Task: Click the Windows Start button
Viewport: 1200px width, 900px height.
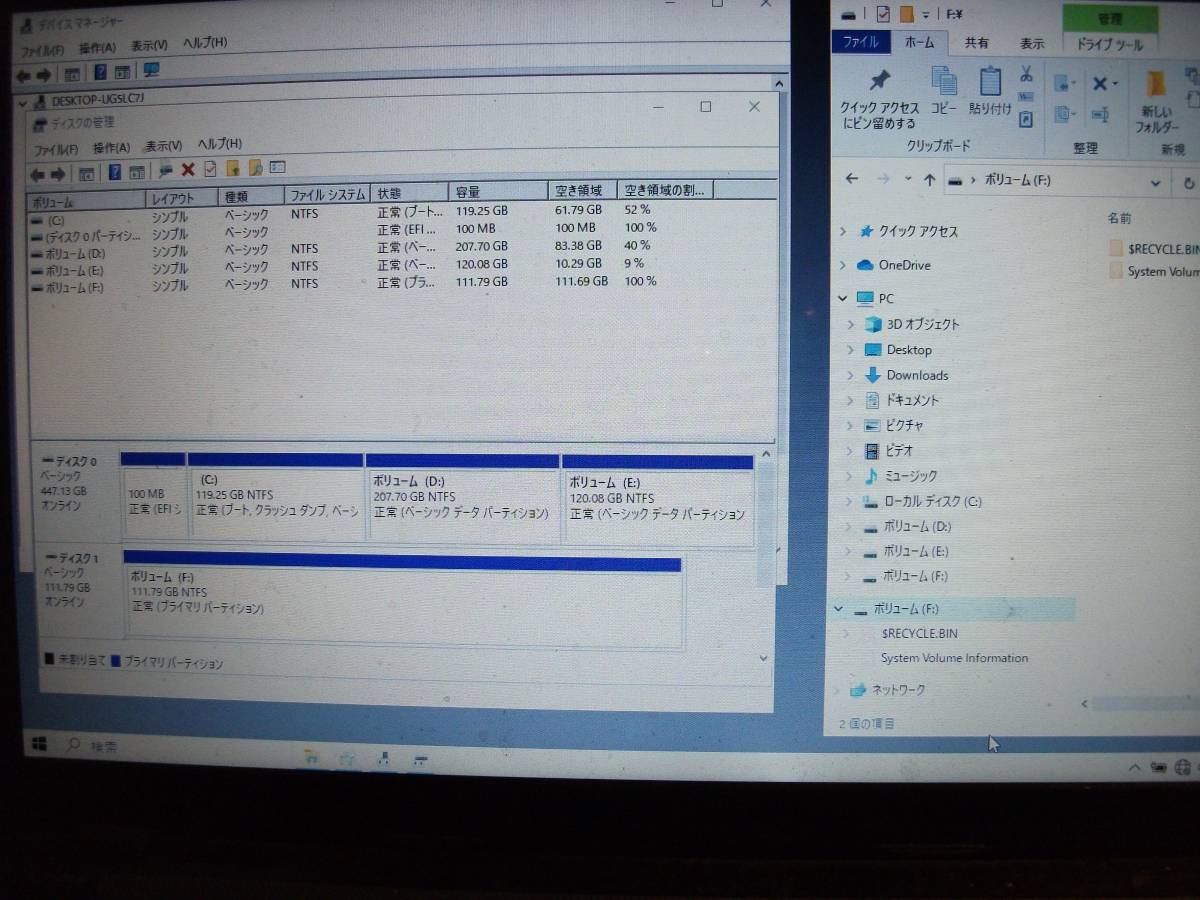Action: 40,744
